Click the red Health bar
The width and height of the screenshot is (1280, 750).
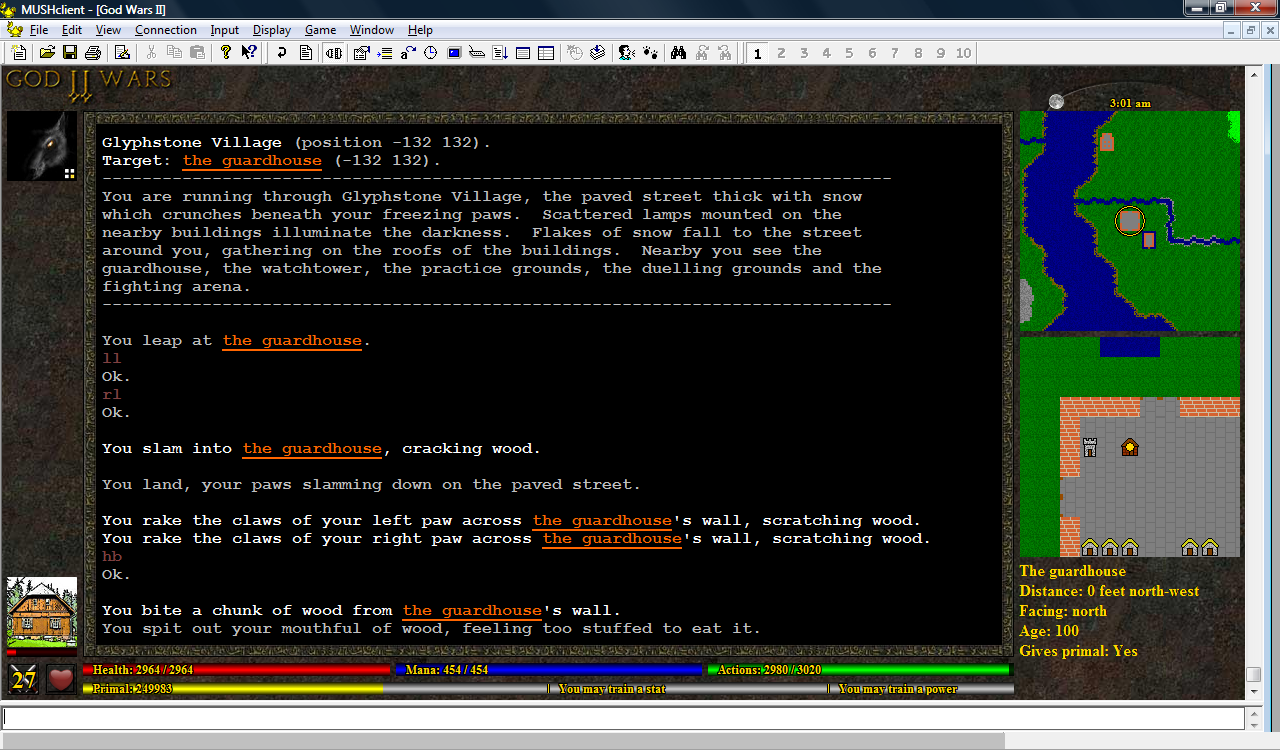tap(237, 670)
